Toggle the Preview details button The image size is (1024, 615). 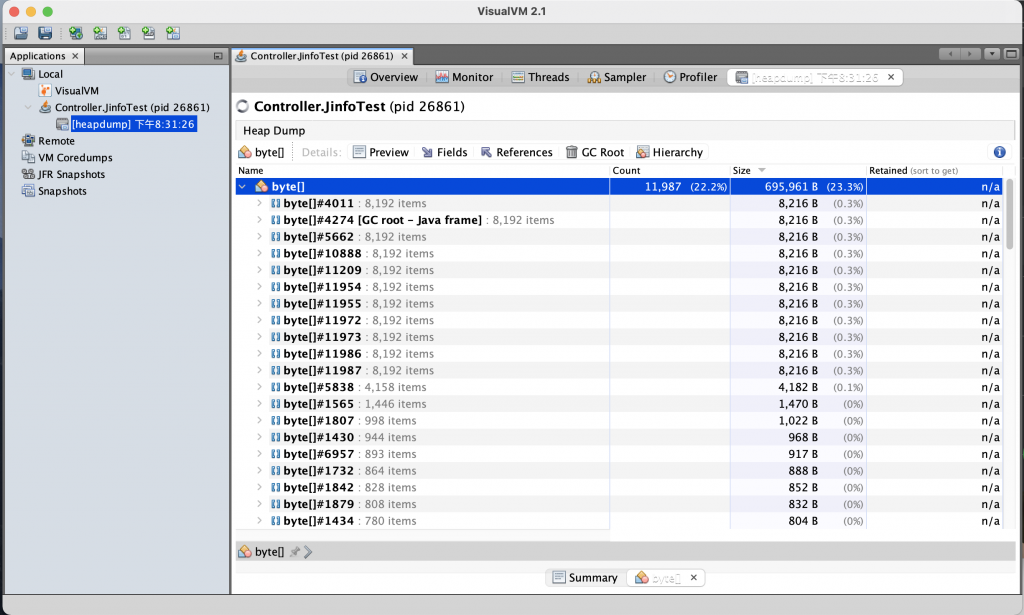coord(381,152)
